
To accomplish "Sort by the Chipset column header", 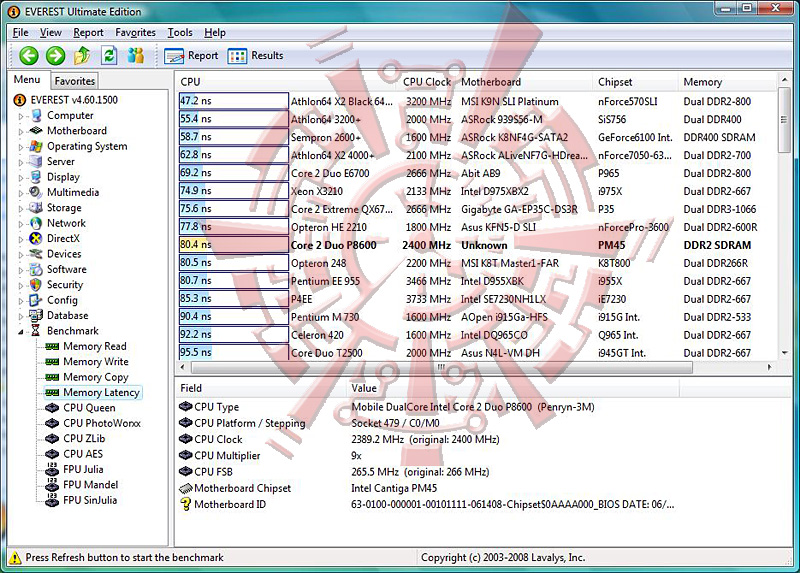I will pyautogui.click(x=636, y=82).
